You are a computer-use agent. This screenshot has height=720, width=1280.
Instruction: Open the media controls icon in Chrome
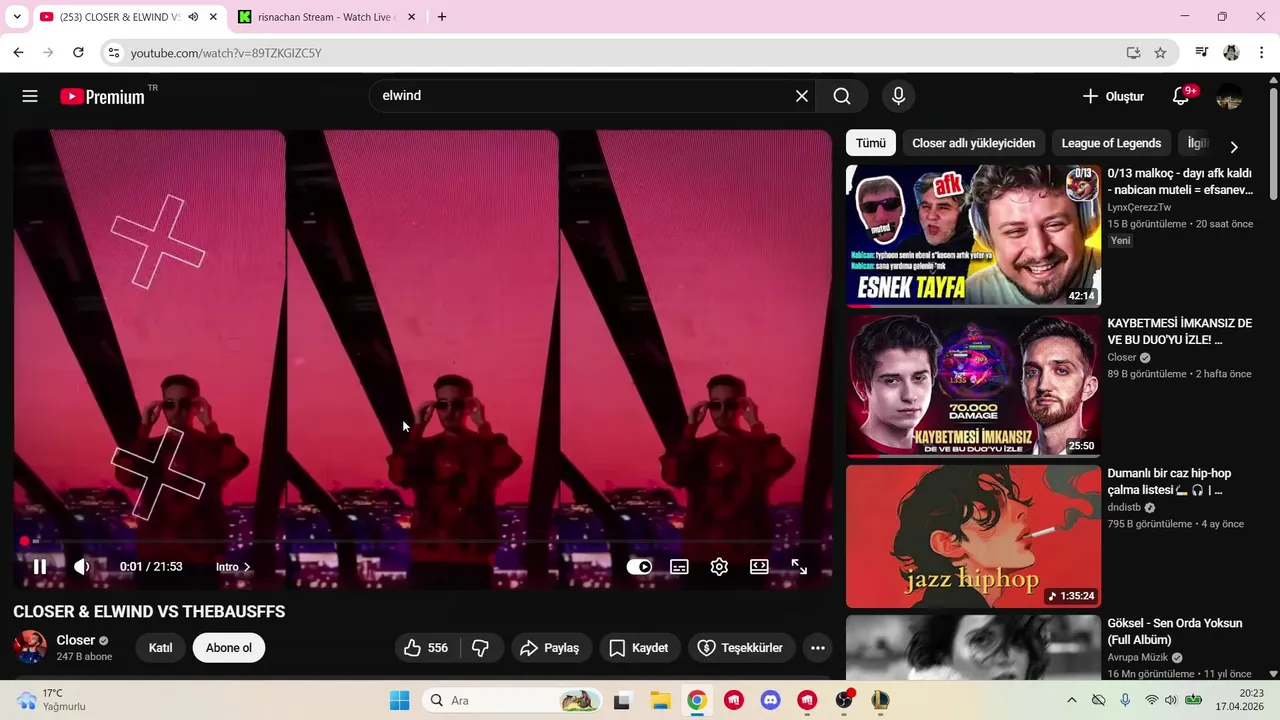click(x=1202, y=53)
